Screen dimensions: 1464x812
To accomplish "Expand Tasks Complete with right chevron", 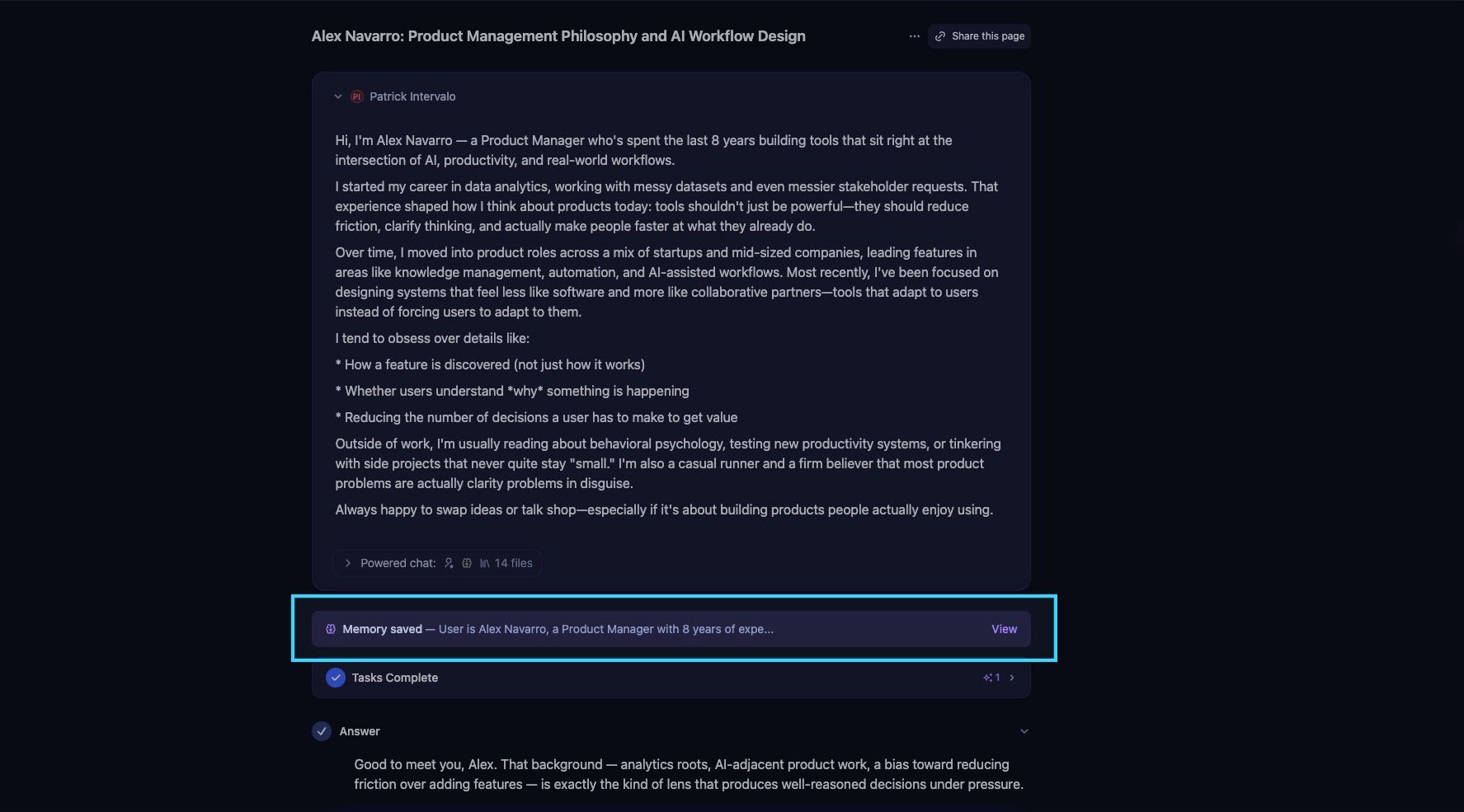I will (x=1012, y=678).
